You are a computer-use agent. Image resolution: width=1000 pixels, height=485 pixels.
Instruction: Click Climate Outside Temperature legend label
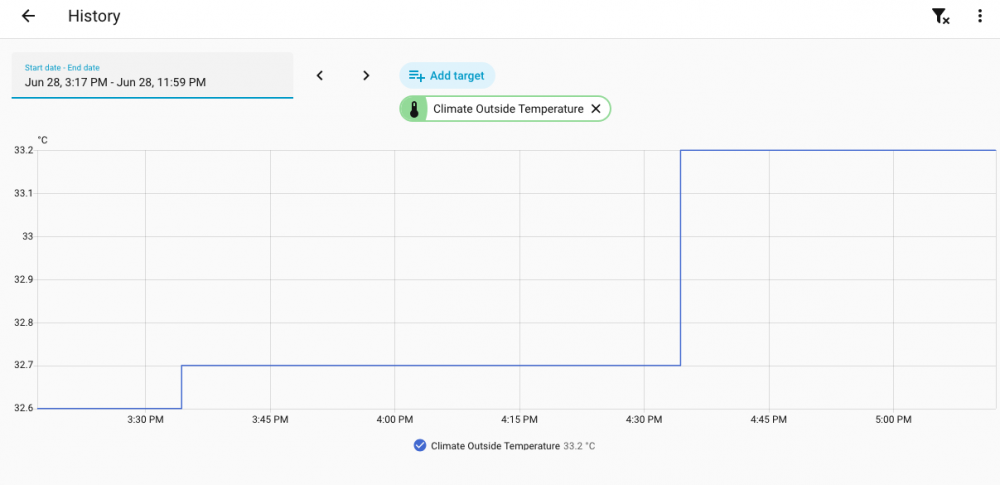(x=496, y=446)
